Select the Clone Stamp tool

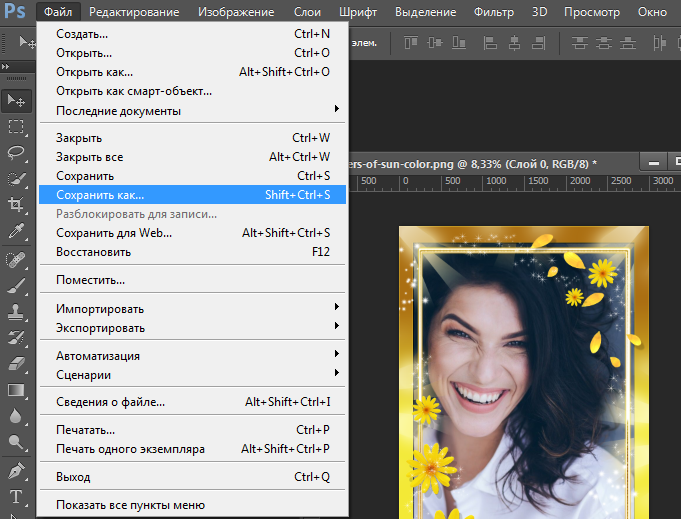tap(17, 312)
